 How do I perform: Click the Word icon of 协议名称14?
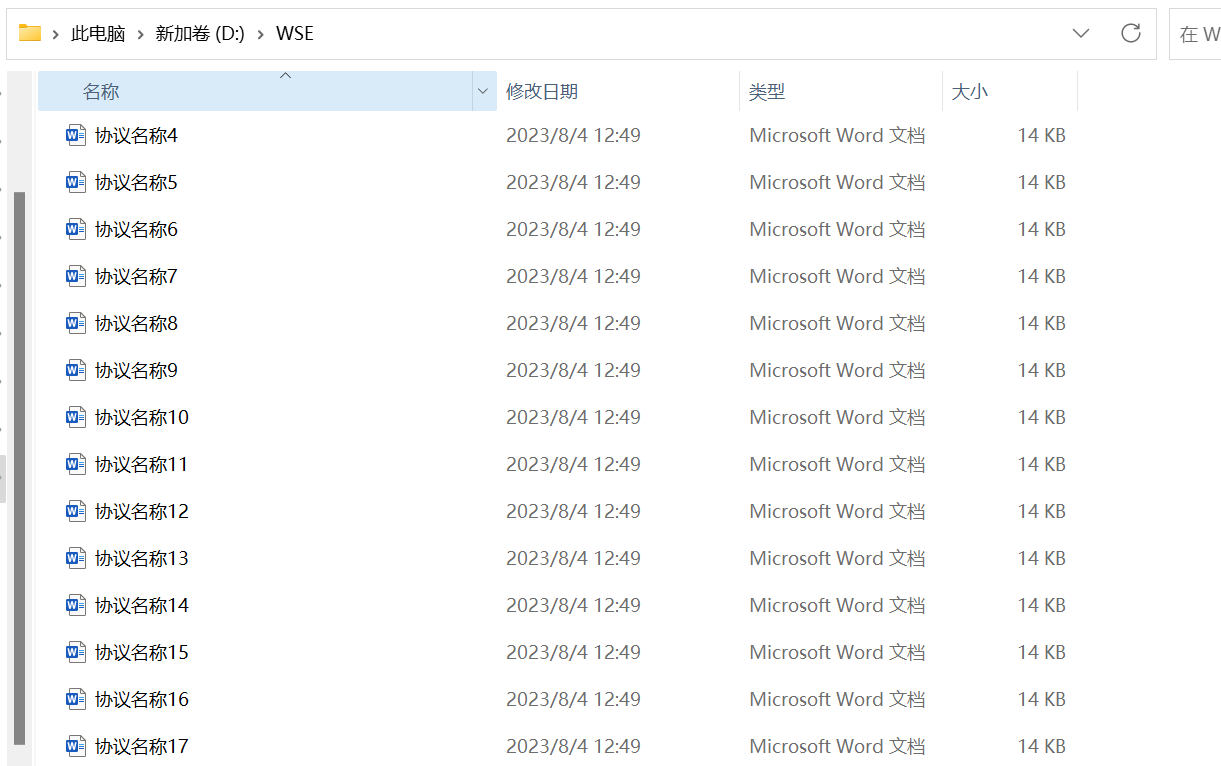[76, 605]
